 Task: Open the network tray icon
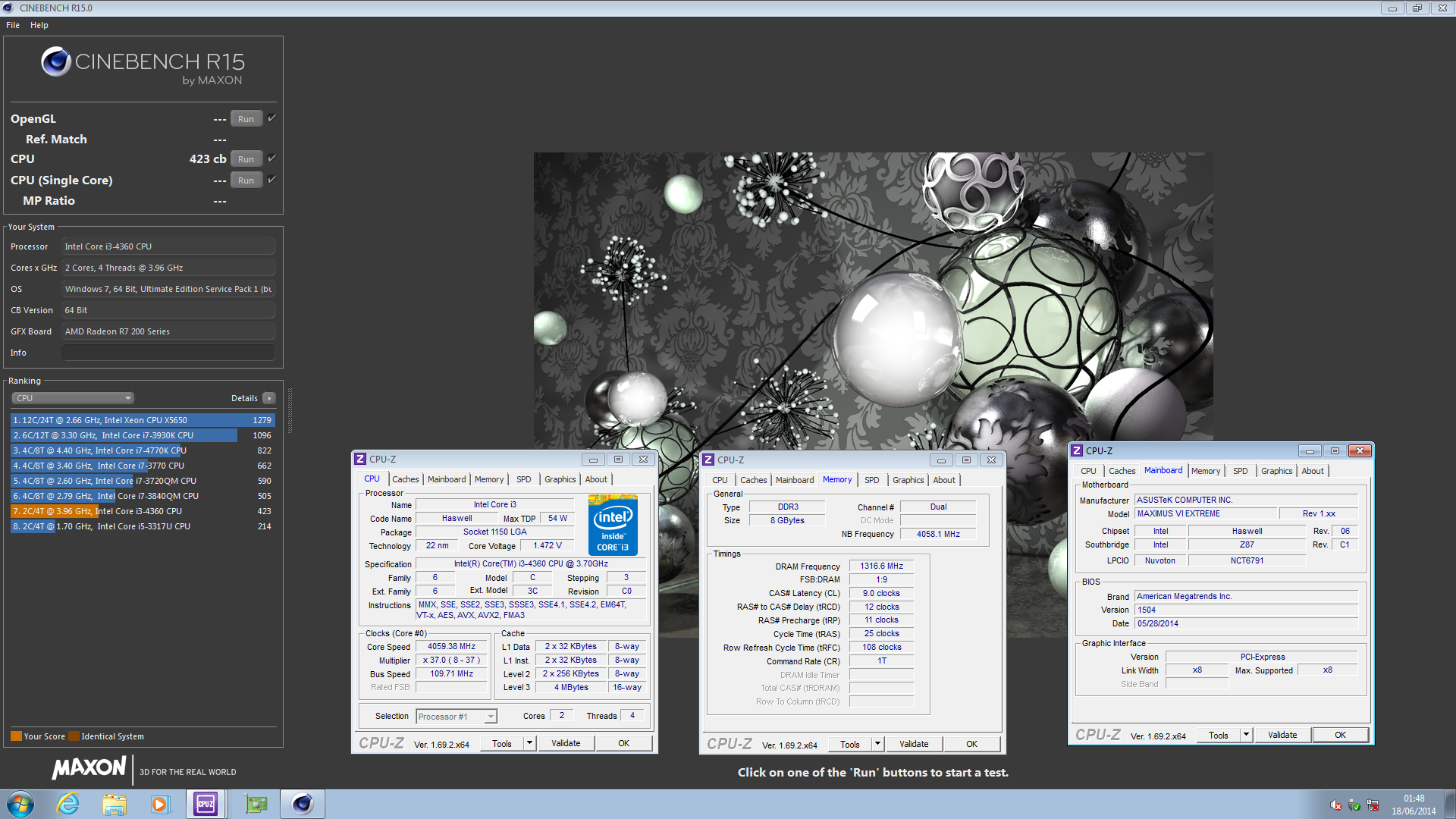coord(1373,805)
